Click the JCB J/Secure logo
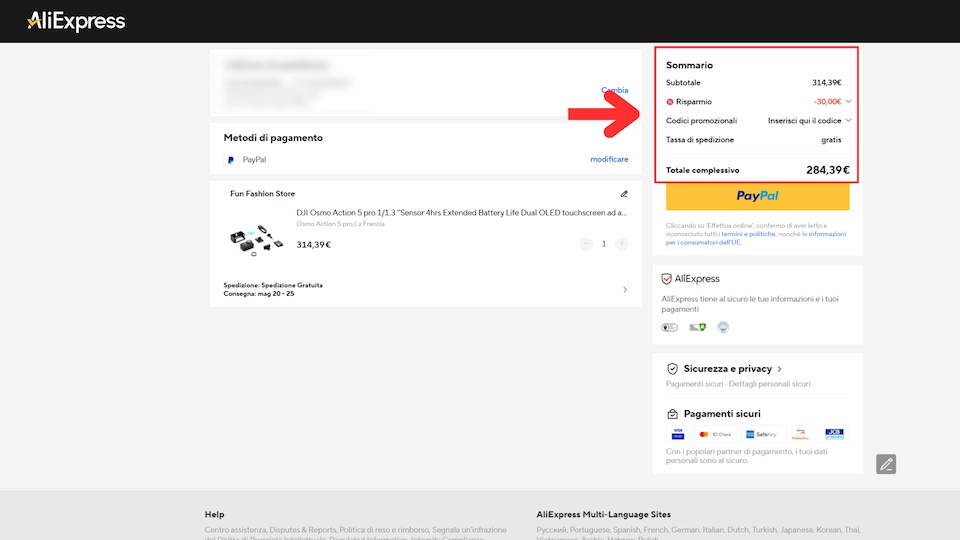 pyautogui.click(x=834, y=434)
